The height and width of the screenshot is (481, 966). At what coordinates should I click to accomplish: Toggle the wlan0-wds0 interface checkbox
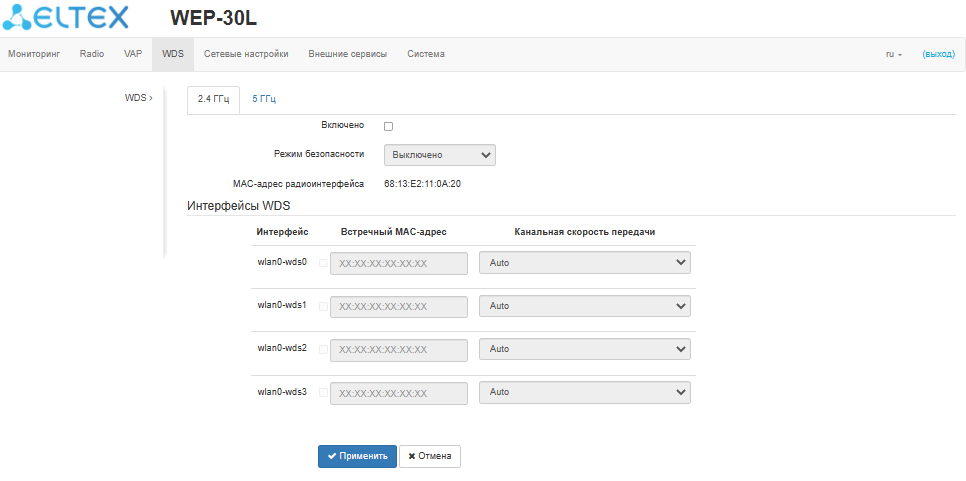click(323, 263)
